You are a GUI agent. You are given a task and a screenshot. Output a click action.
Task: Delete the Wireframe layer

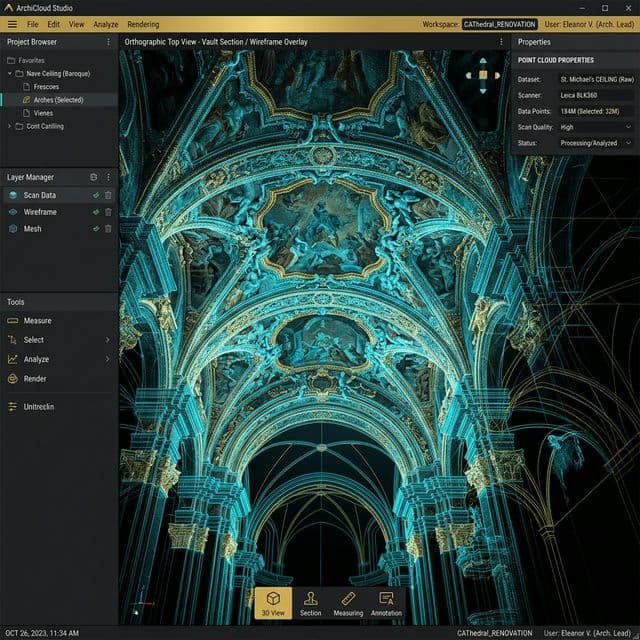pos(108,212)
